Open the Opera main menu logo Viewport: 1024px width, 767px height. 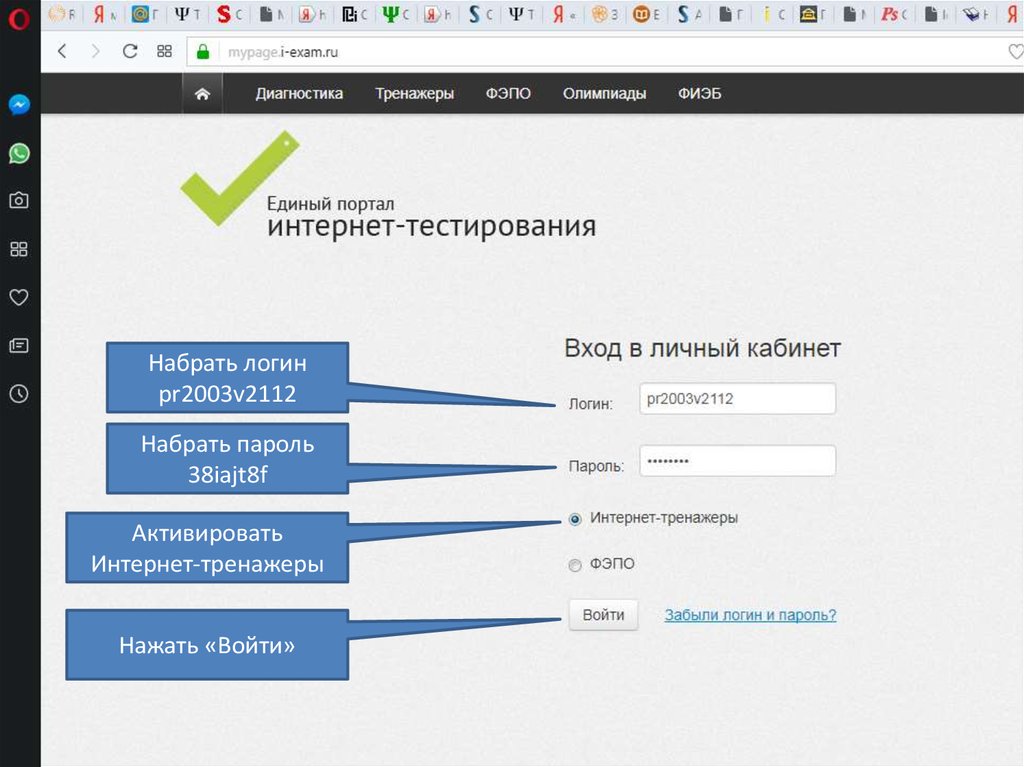click(x=19, y=18)
